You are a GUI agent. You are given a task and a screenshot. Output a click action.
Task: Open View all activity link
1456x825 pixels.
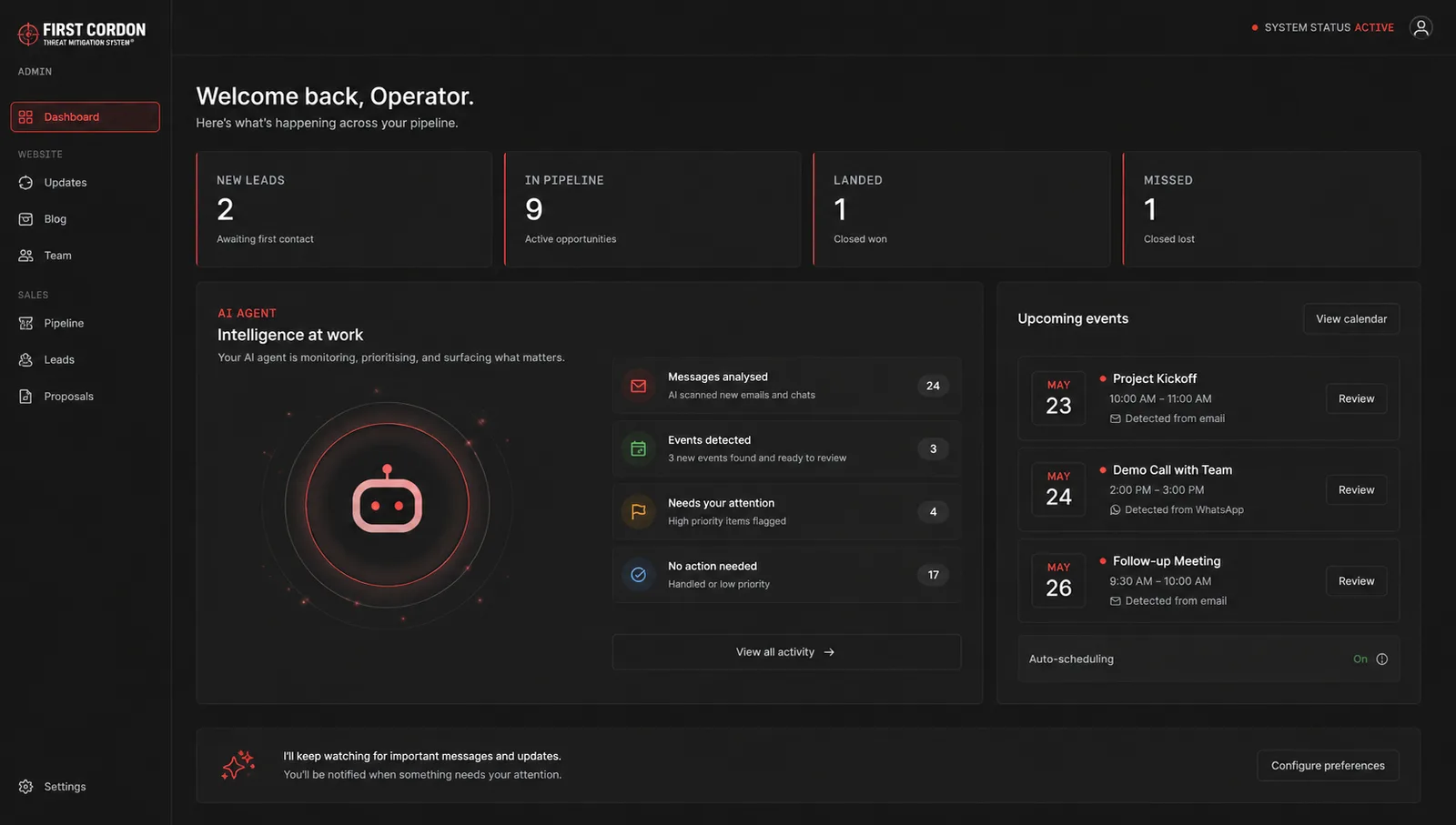coord(786,652)
